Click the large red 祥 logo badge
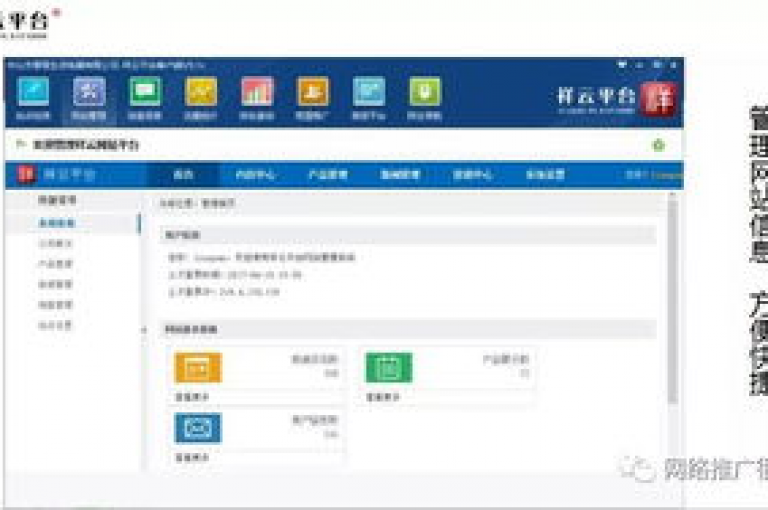The height and width of the screenshot is (510, 768). (x=658, y=98)
